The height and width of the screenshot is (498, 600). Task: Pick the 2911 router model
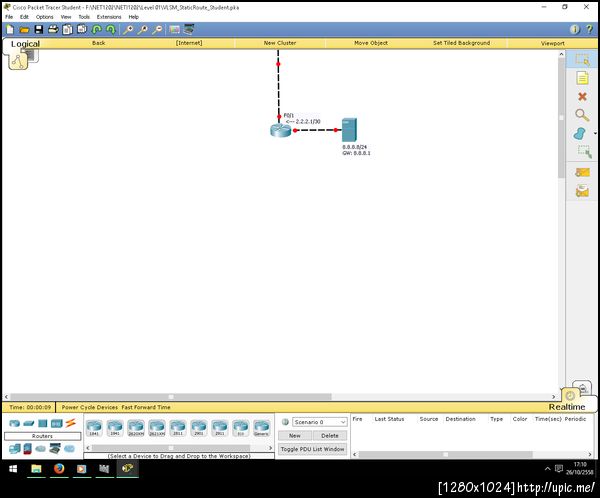click(220, 428)
